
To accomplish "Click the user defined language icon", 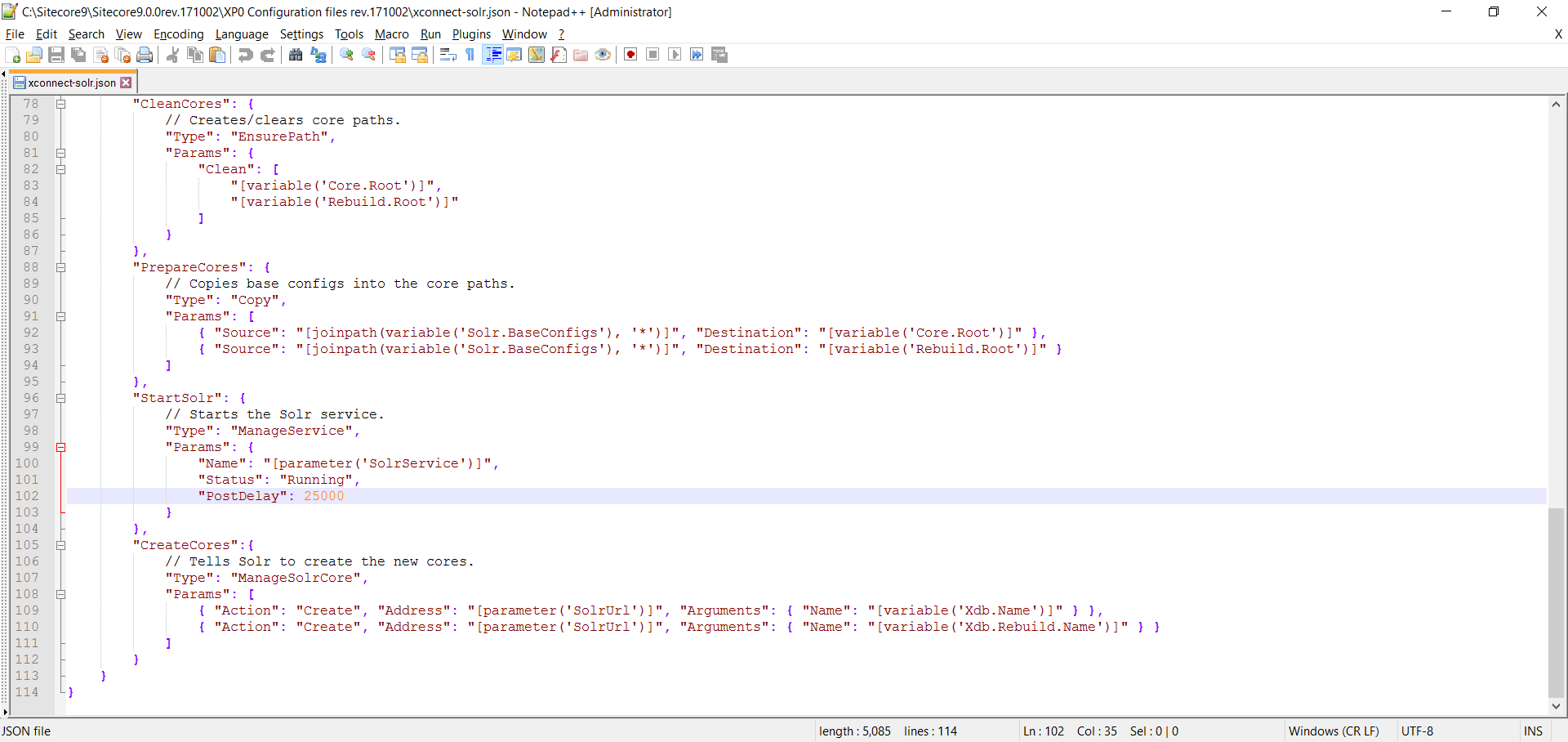I will click(514, 55).
